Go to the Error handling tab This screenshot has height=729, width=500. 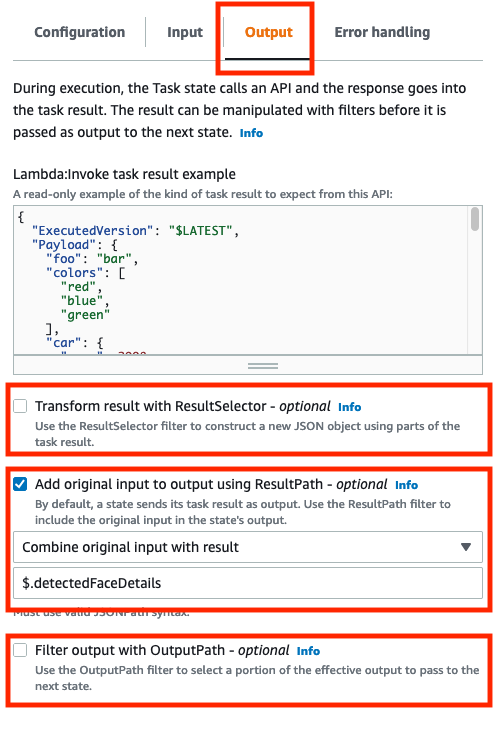(x=382, y=32)
